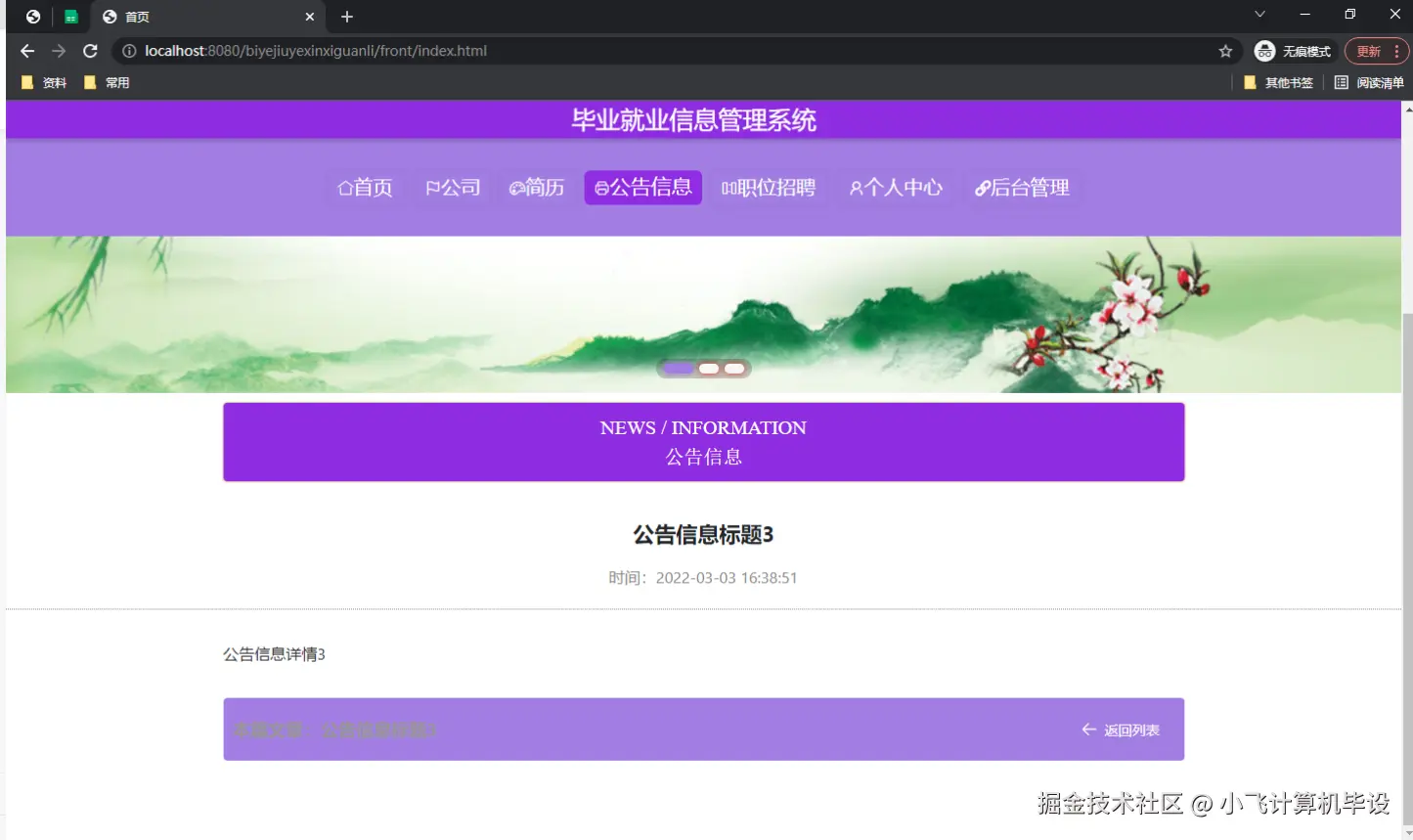Screen dimensions: 1413x840
Task: Select the first carousel indicator
Action: pyautogui.click(x=679, y=369)
